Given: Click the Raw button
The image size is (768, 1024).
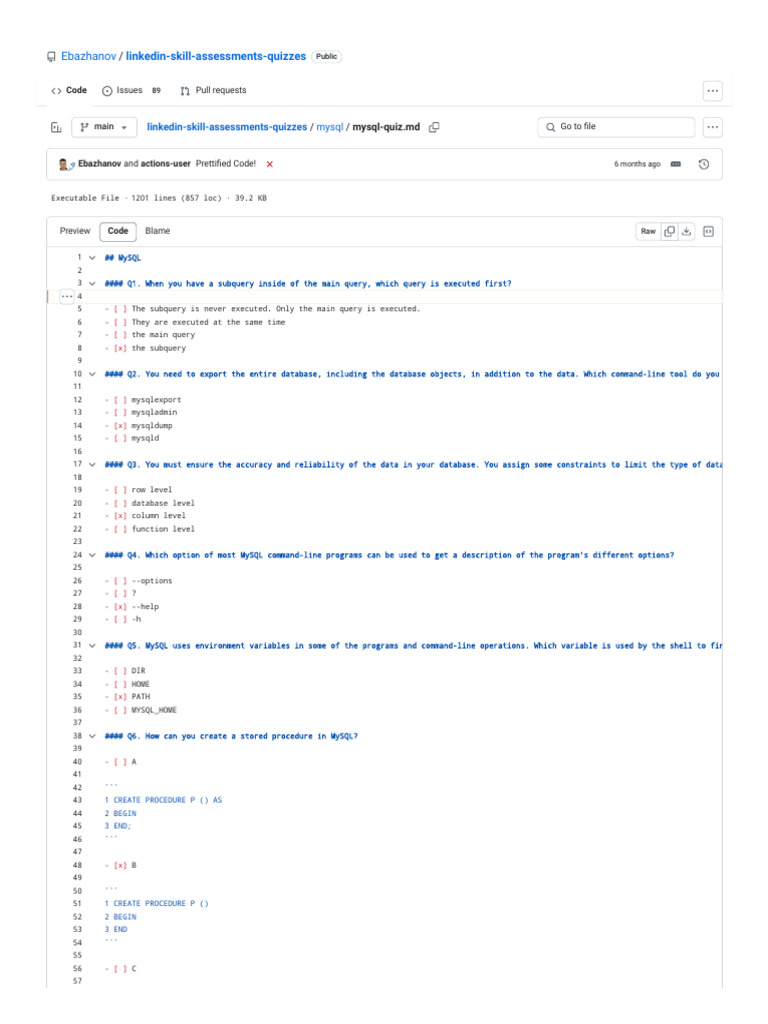Looking at the screenshot, I should click(648, 231).
